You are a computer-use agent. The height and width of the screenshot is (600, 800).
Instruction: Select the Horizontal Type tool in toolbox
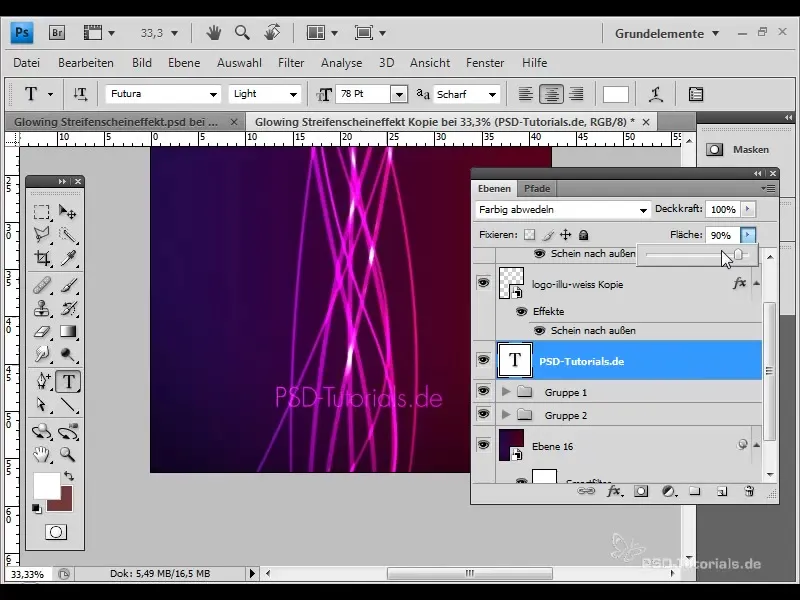[x=68, y=381]
